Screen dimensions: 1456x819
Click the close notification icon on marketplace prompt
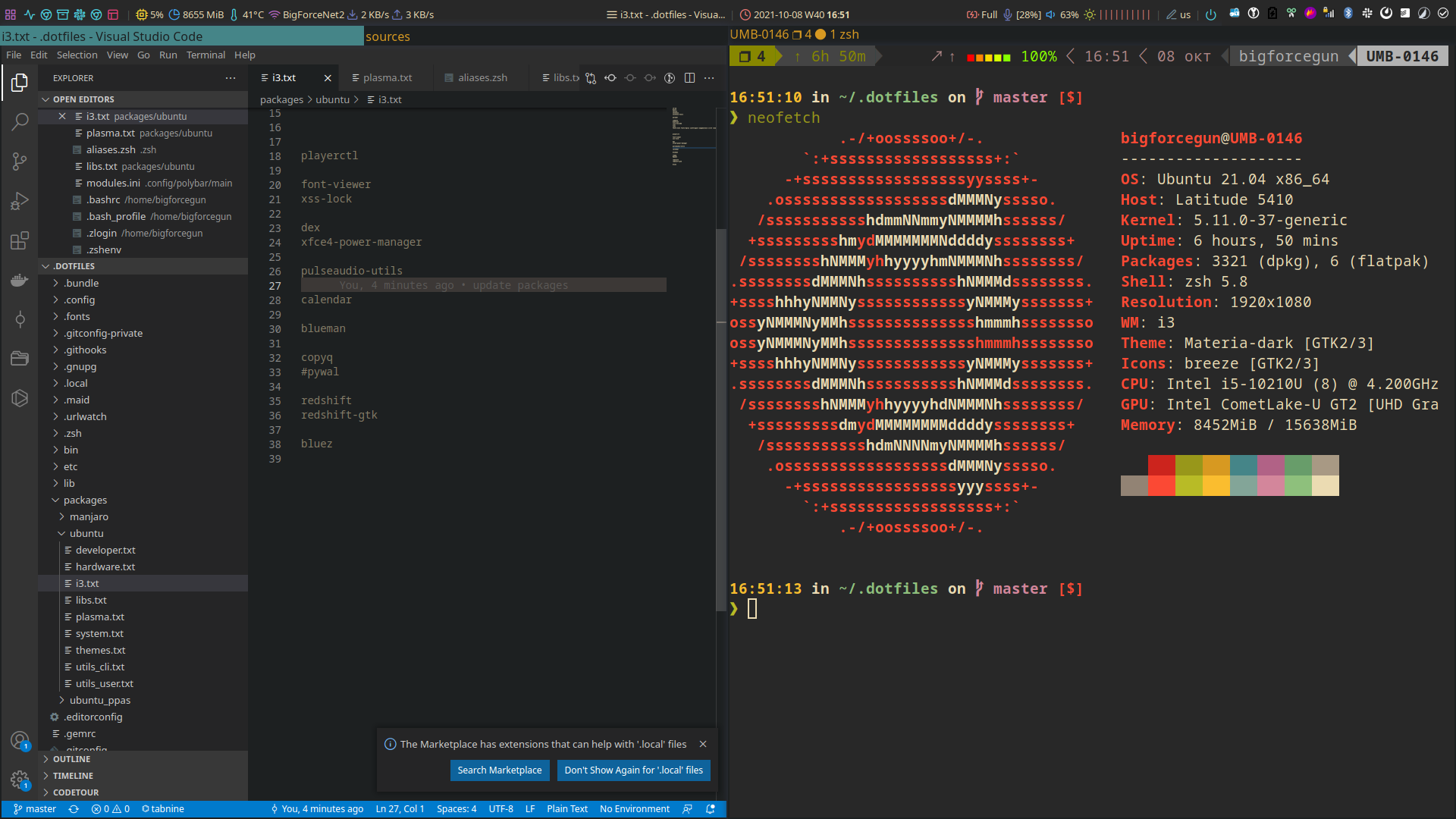pyautogui.click(x=703, y=744)
